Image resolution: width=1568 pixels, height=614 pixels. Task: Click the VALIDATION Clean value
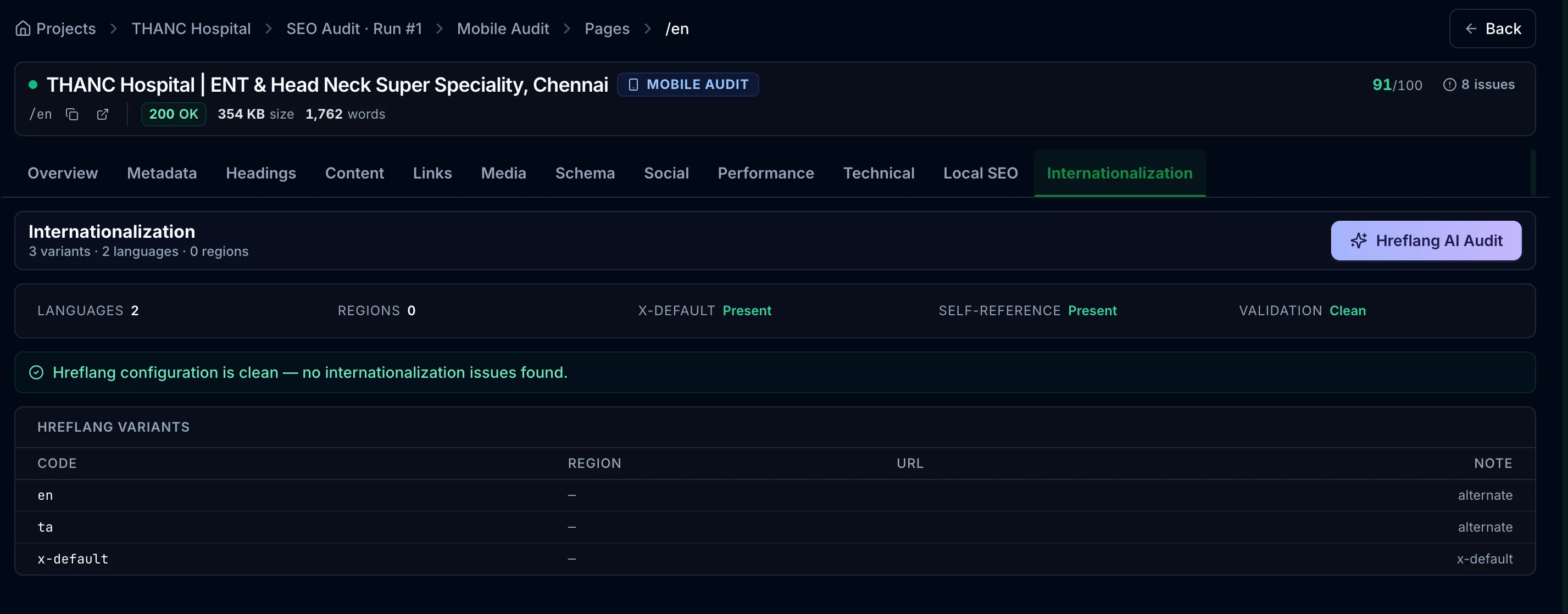(1347, 311)
